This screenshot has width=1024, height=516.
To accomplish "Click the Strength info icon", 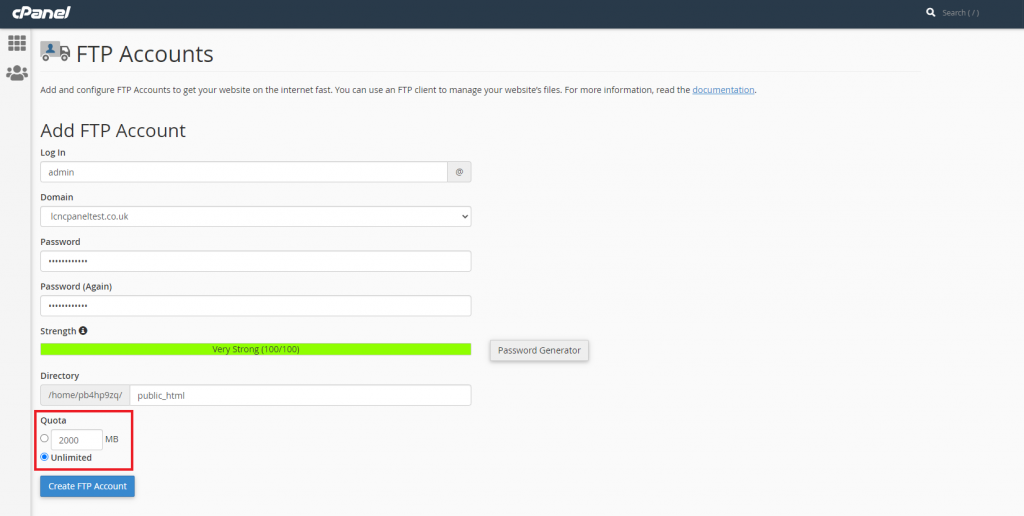I will [83, 331].
